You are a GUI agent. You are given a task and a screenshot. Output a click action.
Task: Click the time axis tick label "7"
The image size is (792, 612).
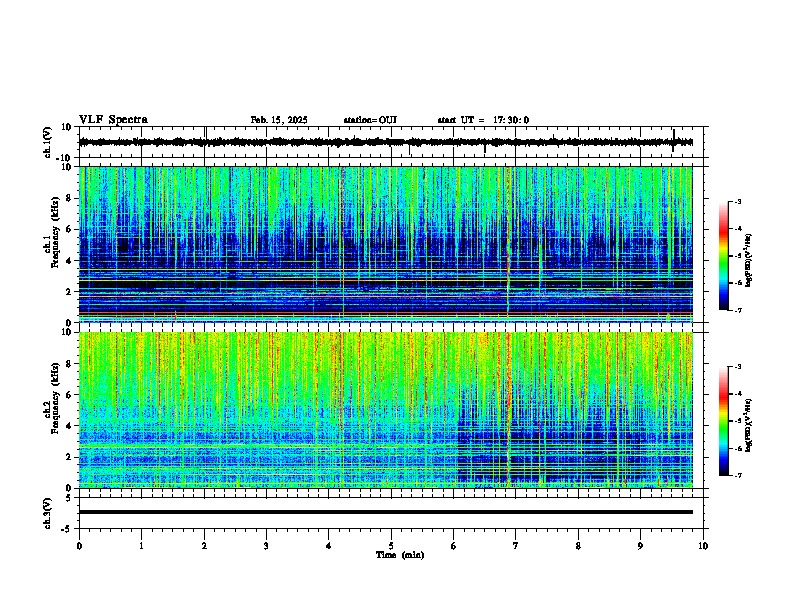[516, 546]
